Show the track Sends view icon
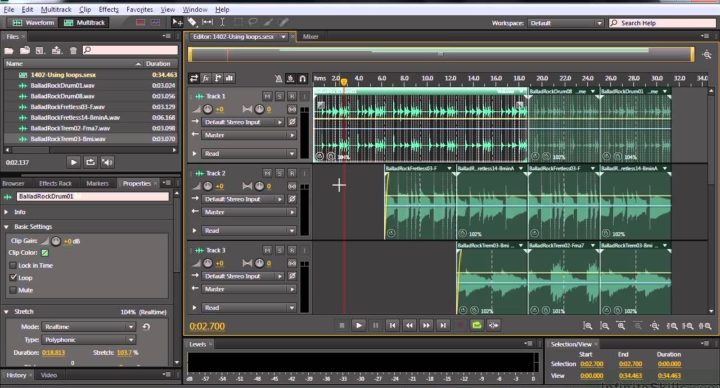 [x=218, y=79]
